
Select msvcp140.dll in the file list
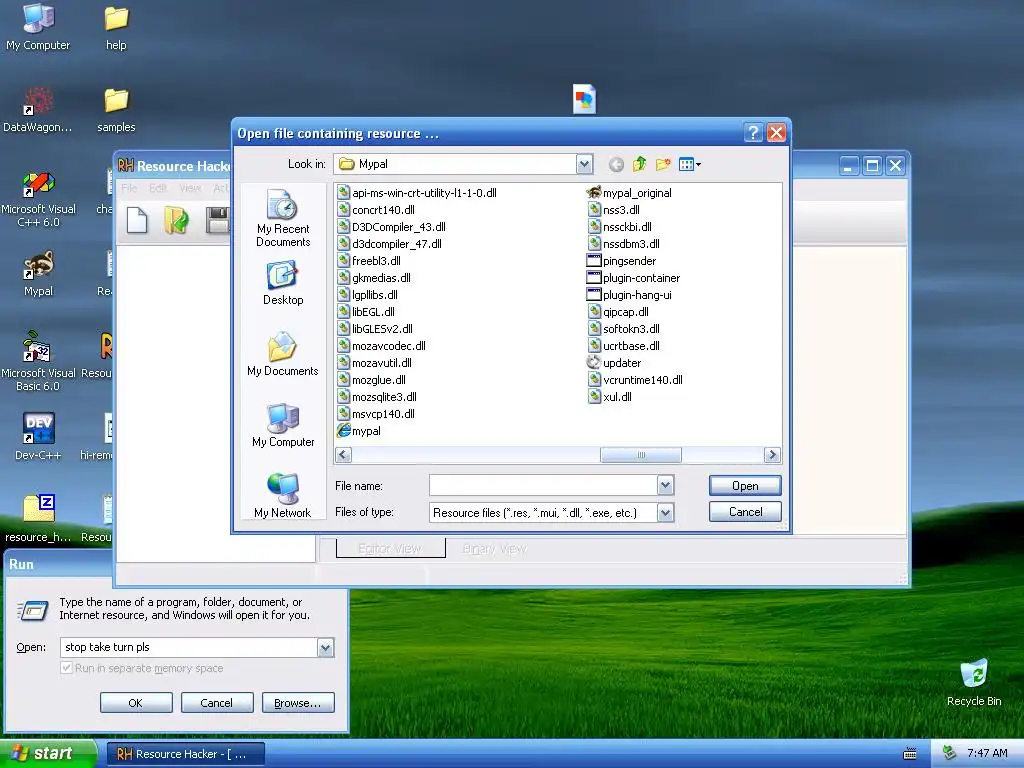click(x=376, y=413)
